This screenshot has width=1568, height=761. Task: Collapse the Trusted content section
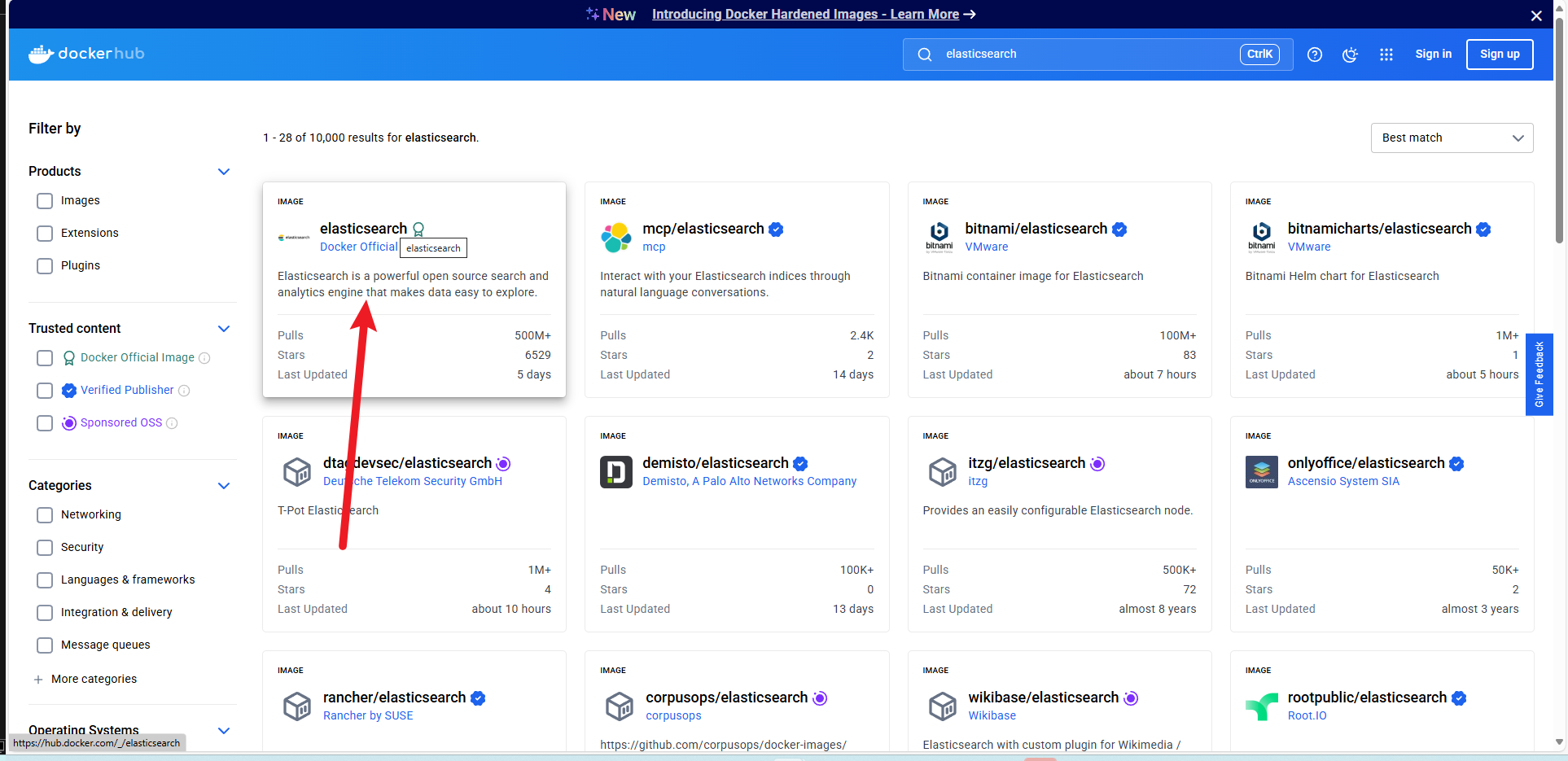224,329
